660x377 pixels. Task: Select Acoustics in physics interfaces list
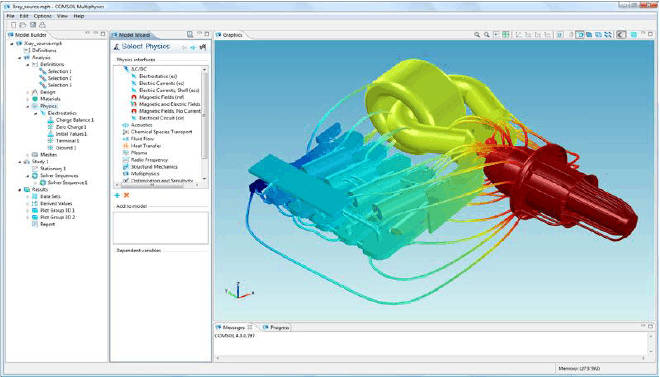click(141, 125)
